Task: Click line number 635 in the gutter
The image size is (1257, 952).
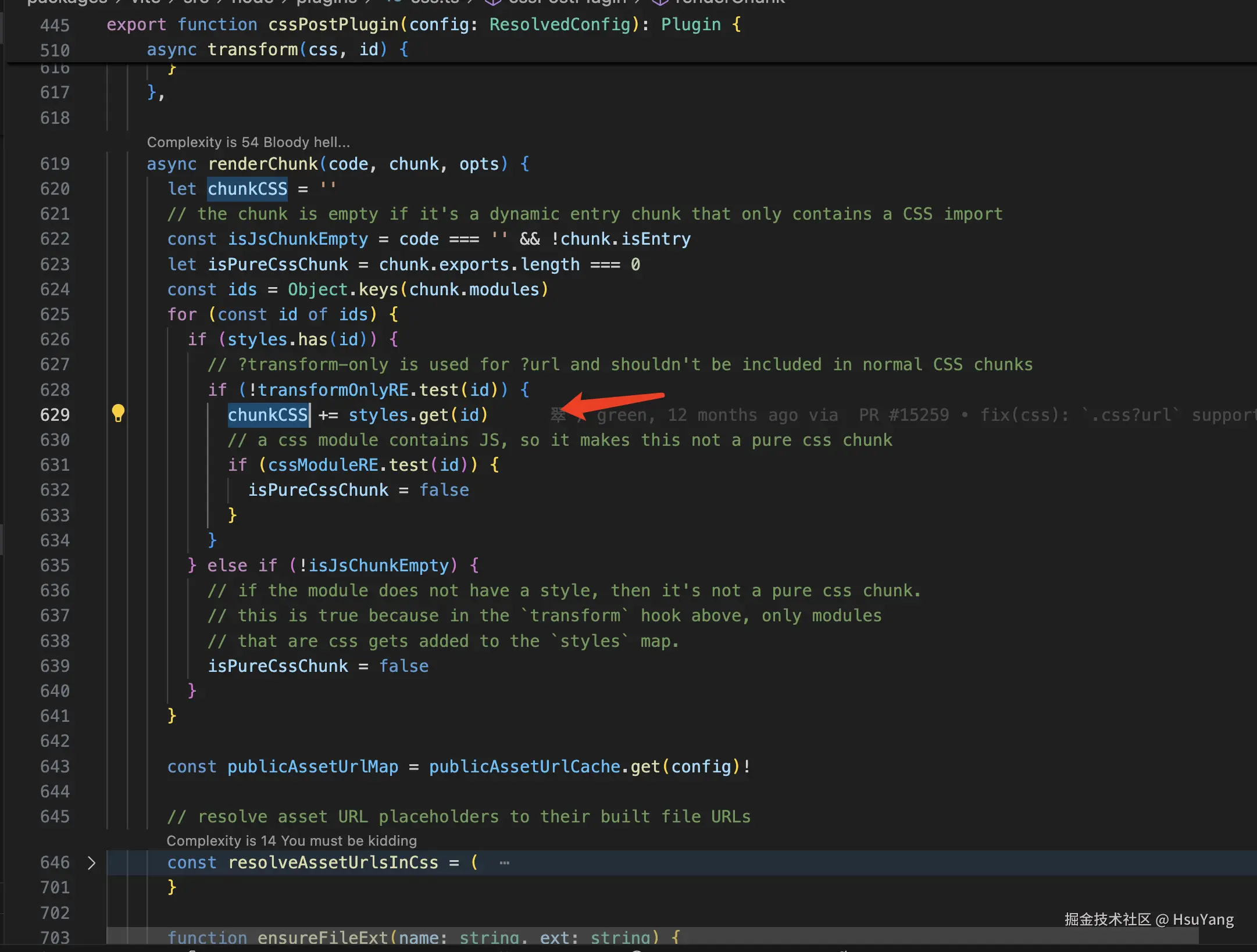Action: point(55,566)
